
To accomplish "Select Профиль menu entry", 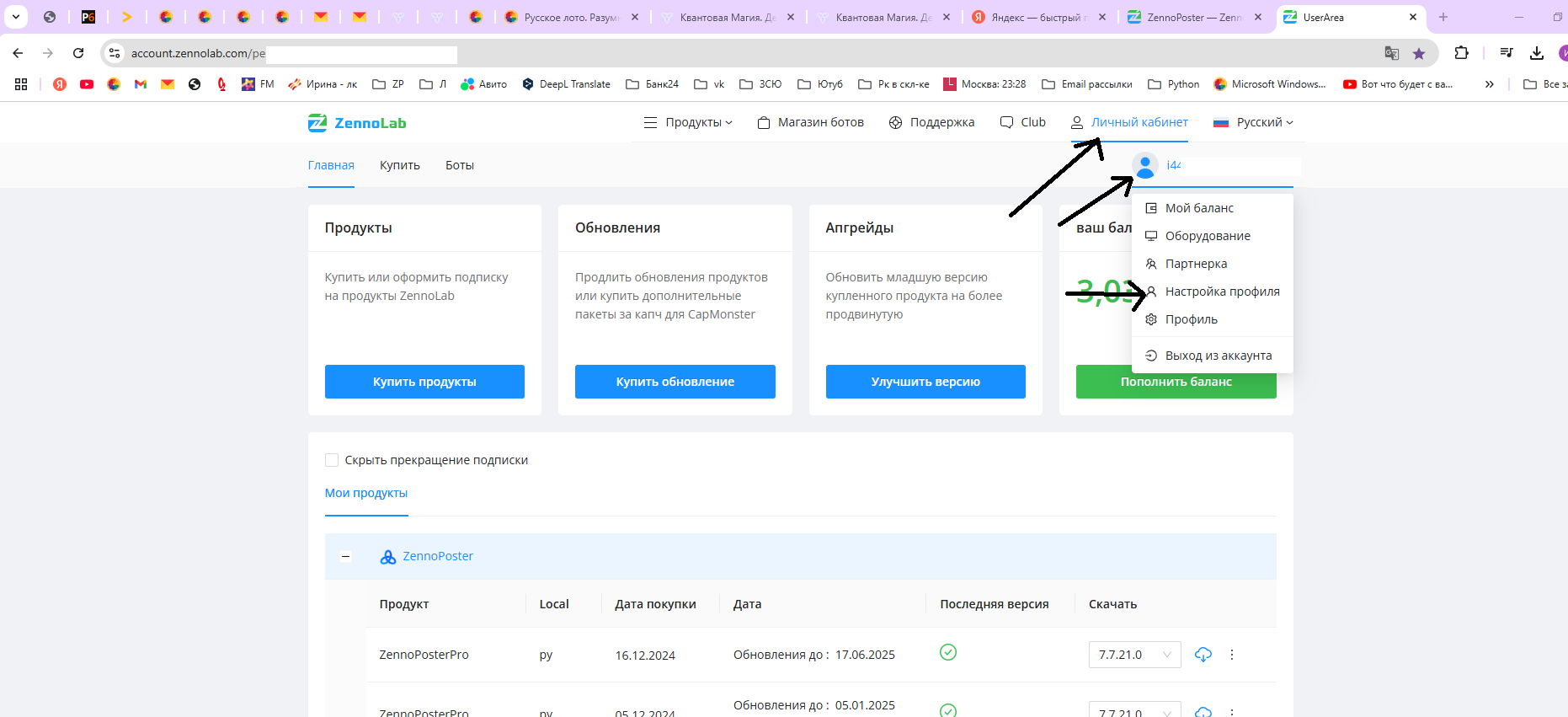I will pos(1213,319).
